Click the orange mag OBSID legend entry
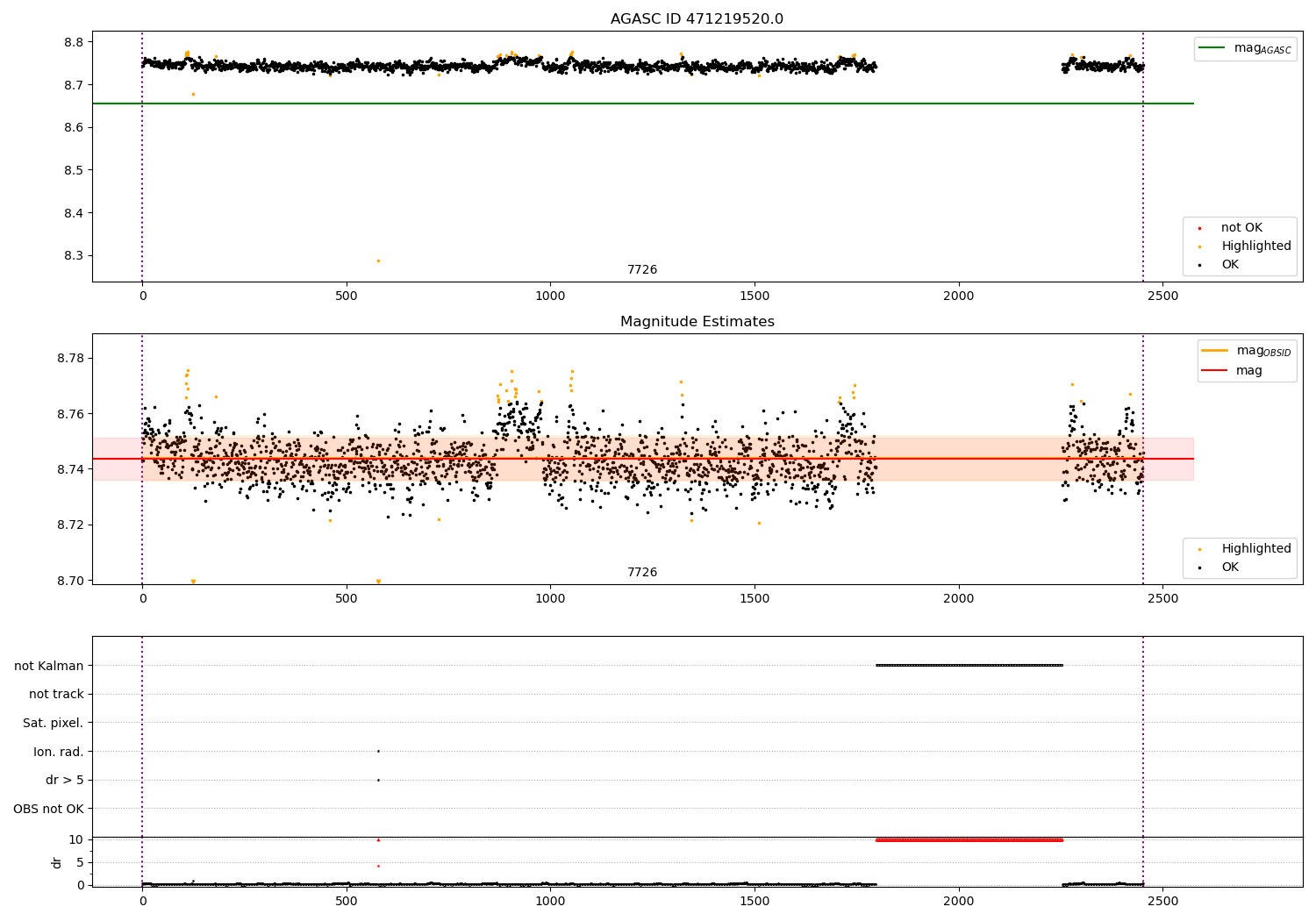The width and height of the screenshot is (1316, 921). [1246, 351]
